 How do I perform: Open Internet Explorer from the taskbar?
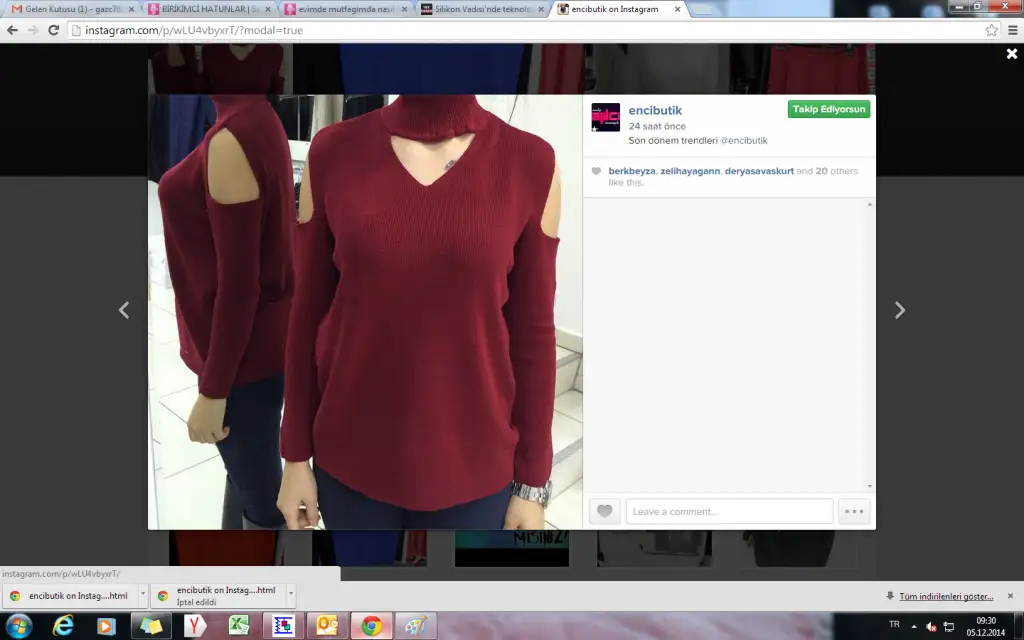pyautogui.click(x=63, y=626)
